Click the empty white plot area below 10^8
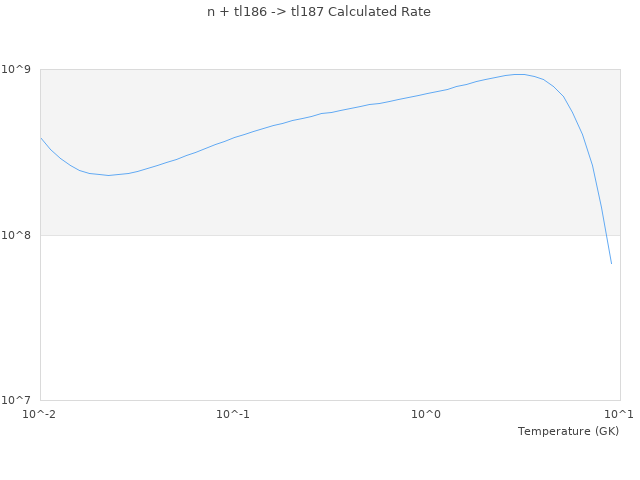The width and height of the screenshot is (640, 480). click(300, 320)
